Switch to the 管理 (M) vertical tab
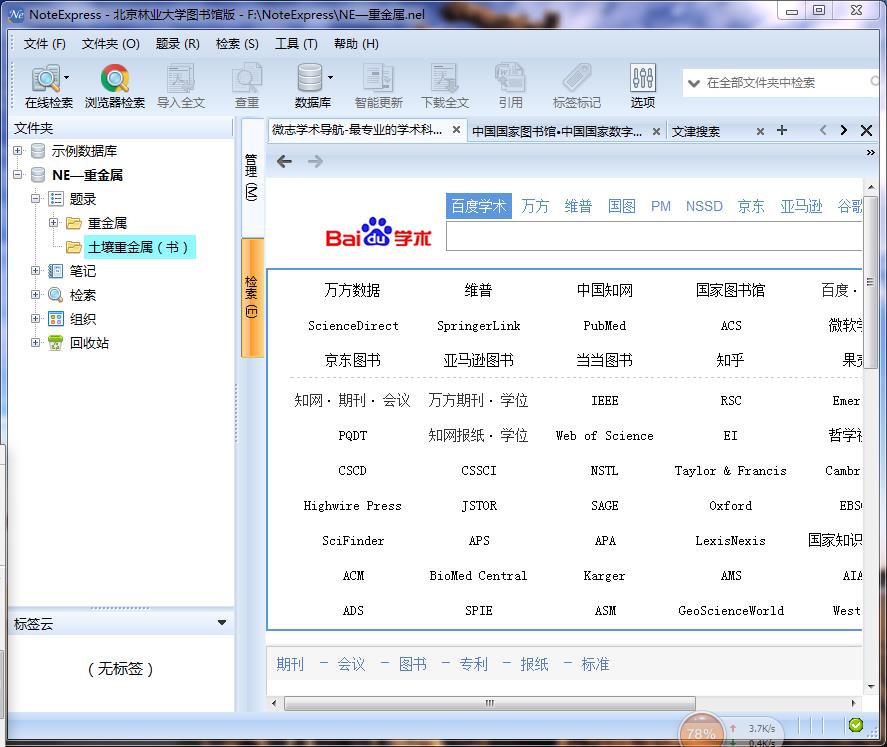This screenshot has width=887, height=747. [x=252, y=178]
